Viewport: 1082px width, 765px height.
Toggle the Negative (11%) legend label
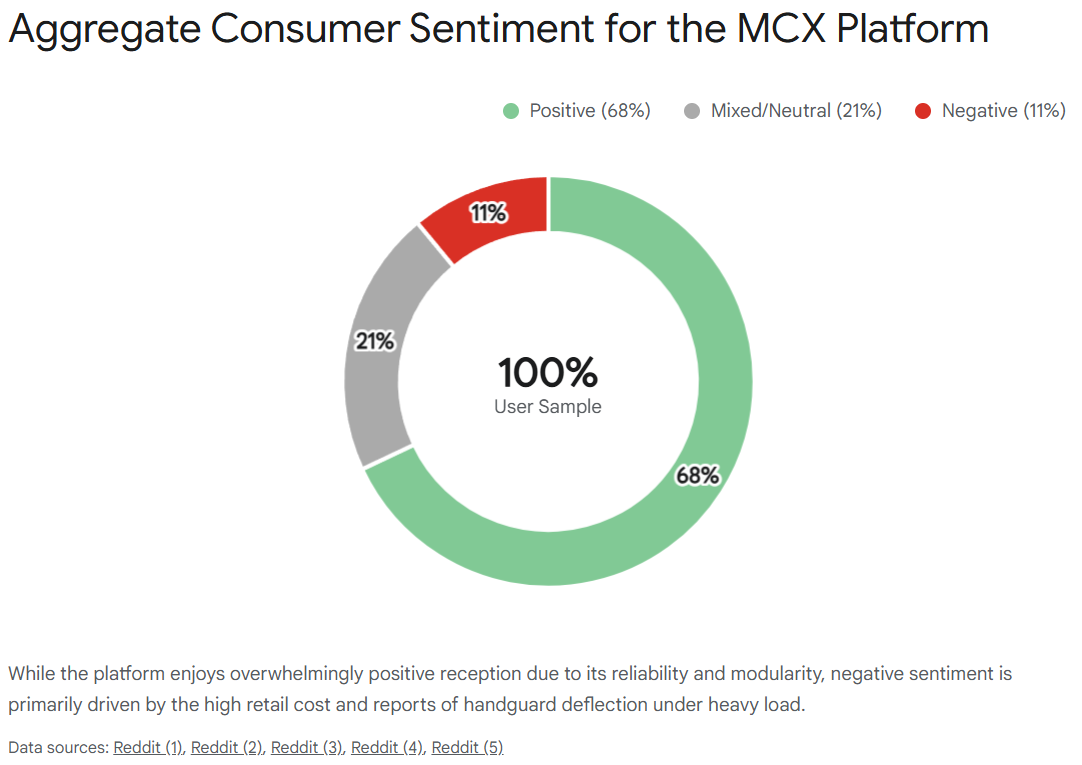(1003, 111)
